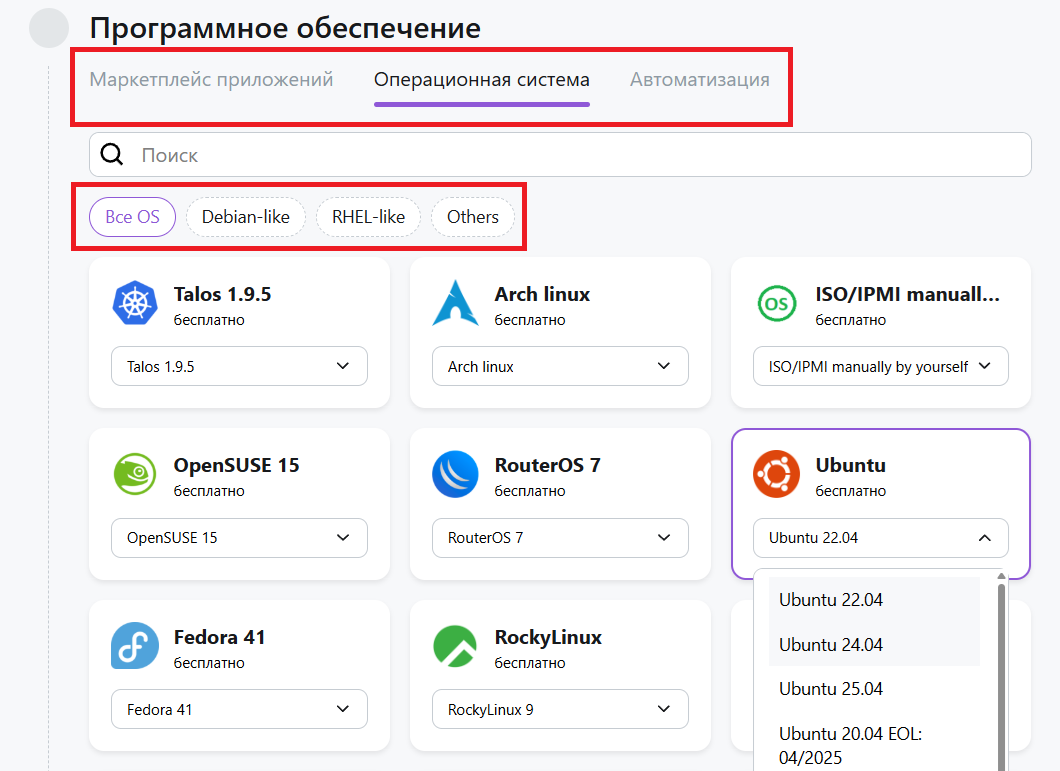1060x771 pixels.
Task: Click the Ubuntu card title
Action: (x=850, y=465)
